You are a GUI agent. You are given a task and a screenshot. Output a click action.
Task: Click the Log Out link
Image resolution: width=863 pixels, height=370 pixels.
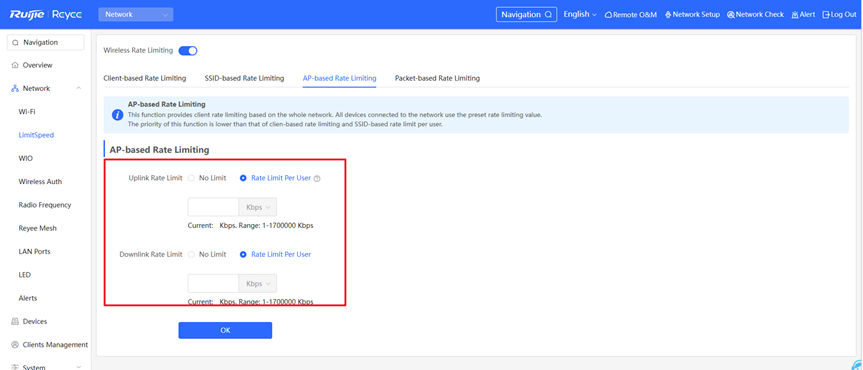click(839, 15)
